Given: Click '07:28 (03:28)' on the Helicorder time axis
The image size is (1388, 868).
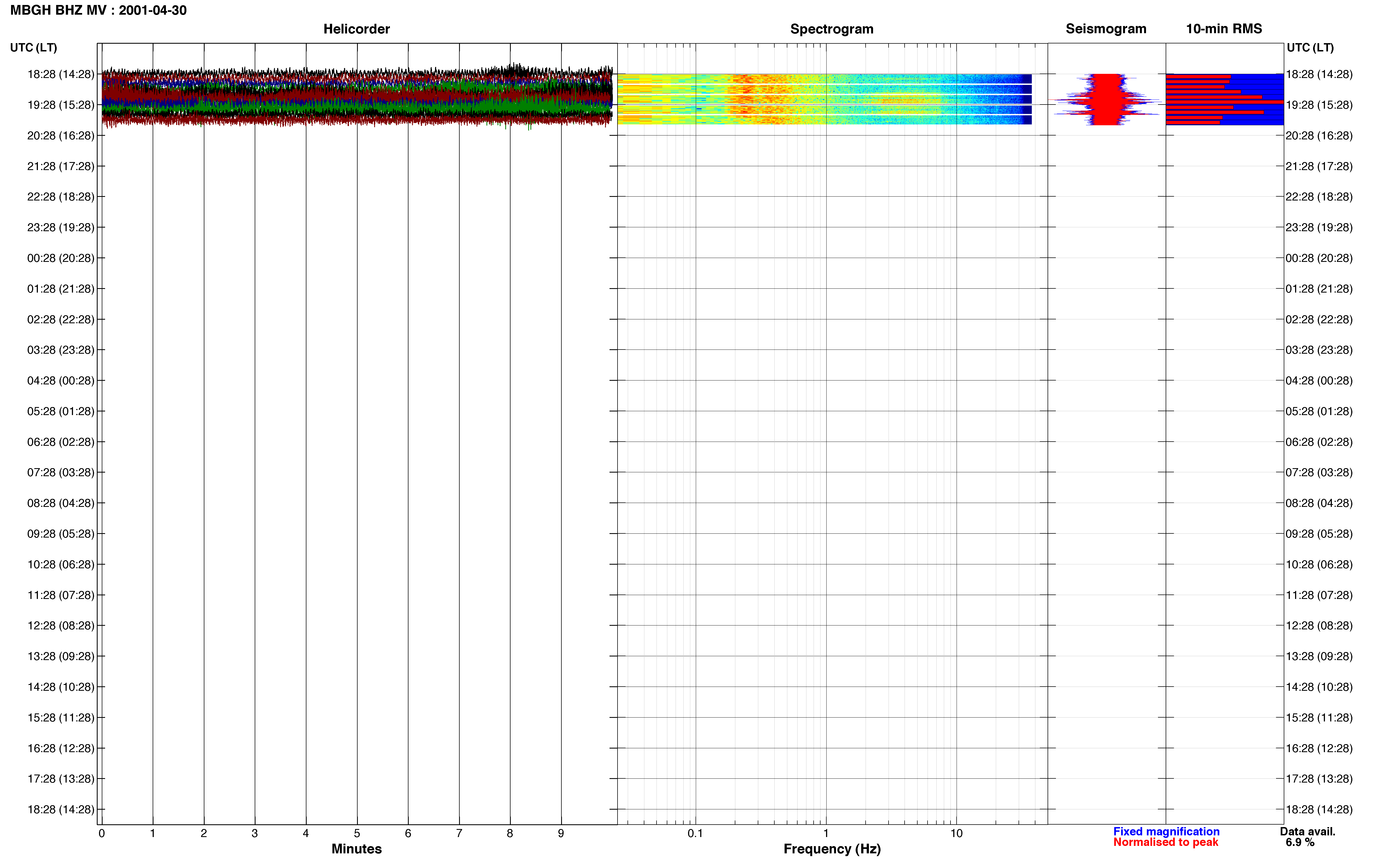Looking at the screenshot, I should click(61, 473).
